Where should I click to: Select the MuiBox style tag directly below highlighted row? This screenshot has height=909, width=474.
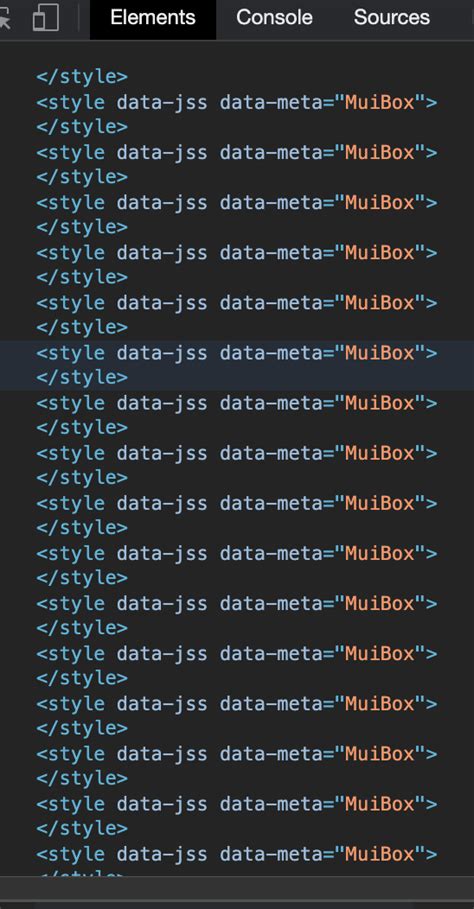click(237, 402)
